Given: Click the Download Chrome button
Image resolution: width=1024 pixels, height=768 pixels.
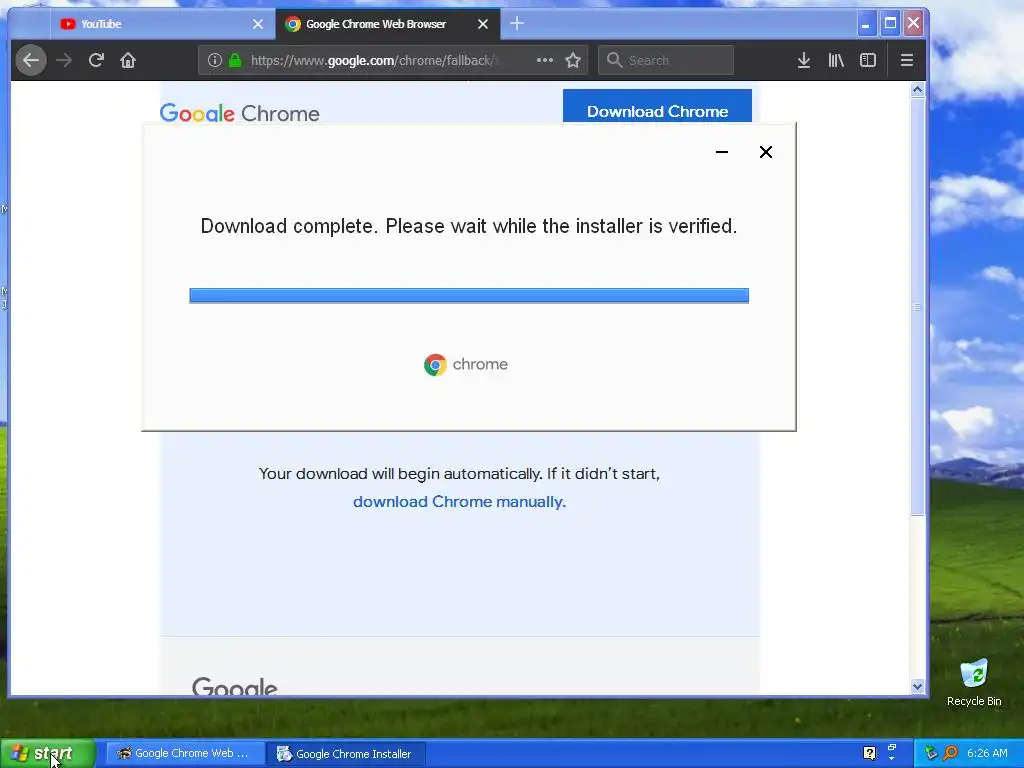Looking at the screenshot, I should [x=657, y=106].
